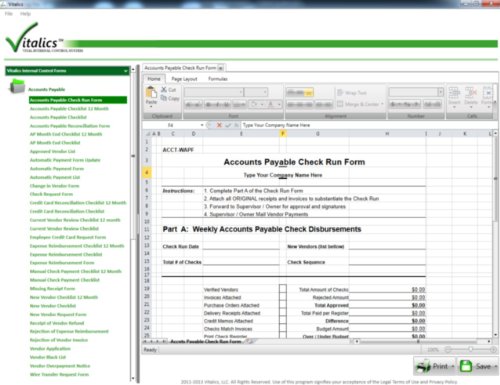Viewport: 500px width, 385px height.
Task: Open the font size combo box
Action: pyautogui.click(x=256, y=92)
